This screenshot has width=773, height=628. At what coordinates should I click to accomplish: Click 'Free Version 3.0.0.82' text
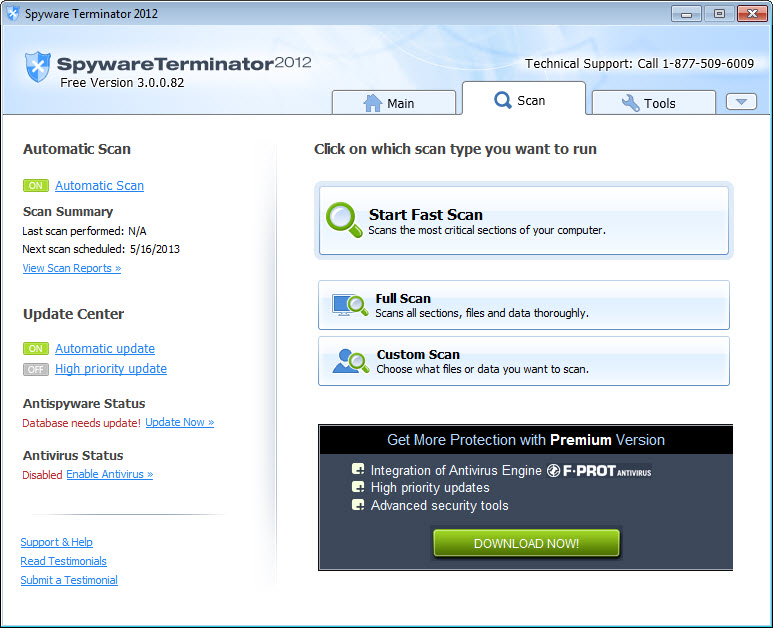pyautogui.click(x=122, y=82)
